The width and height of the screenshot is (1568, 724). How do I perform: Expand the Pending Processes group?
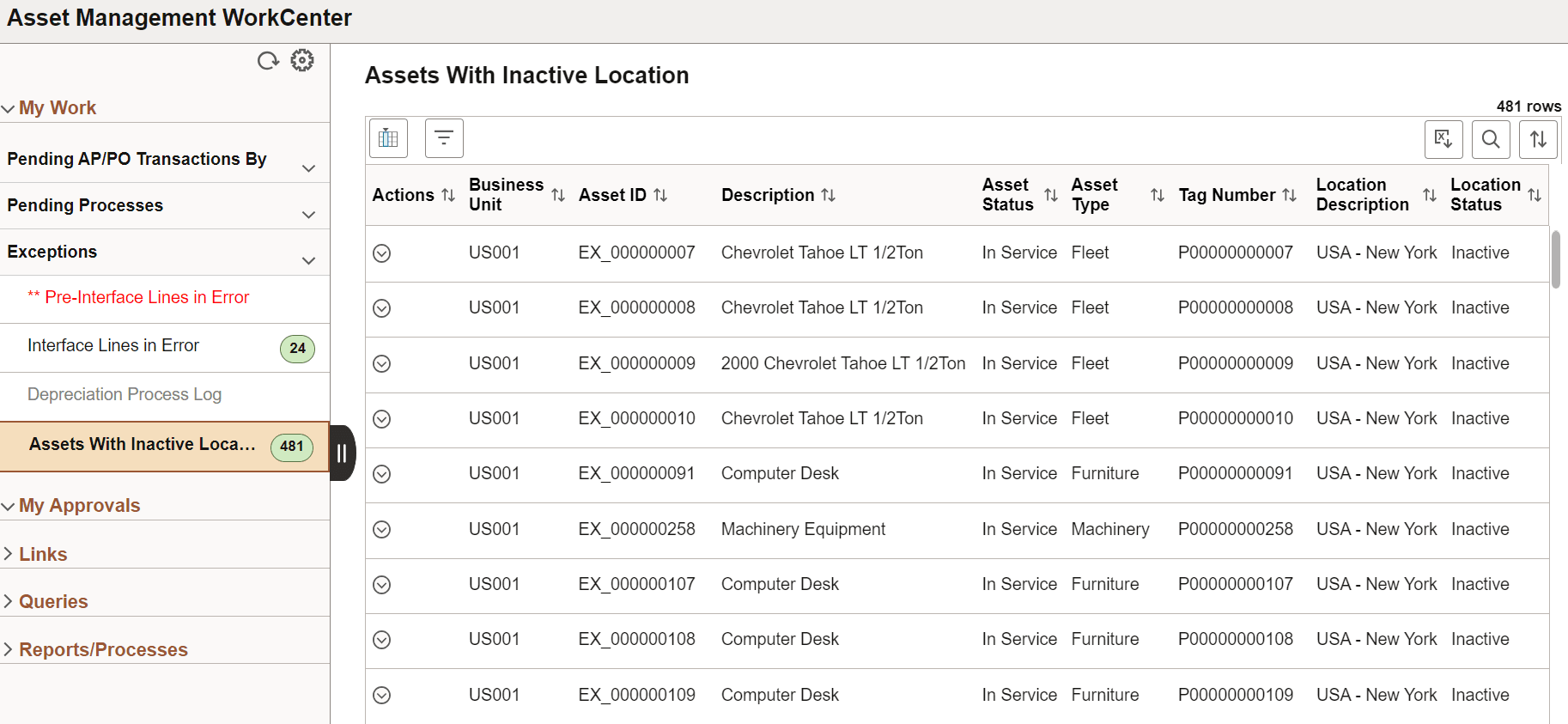(309, 215)
